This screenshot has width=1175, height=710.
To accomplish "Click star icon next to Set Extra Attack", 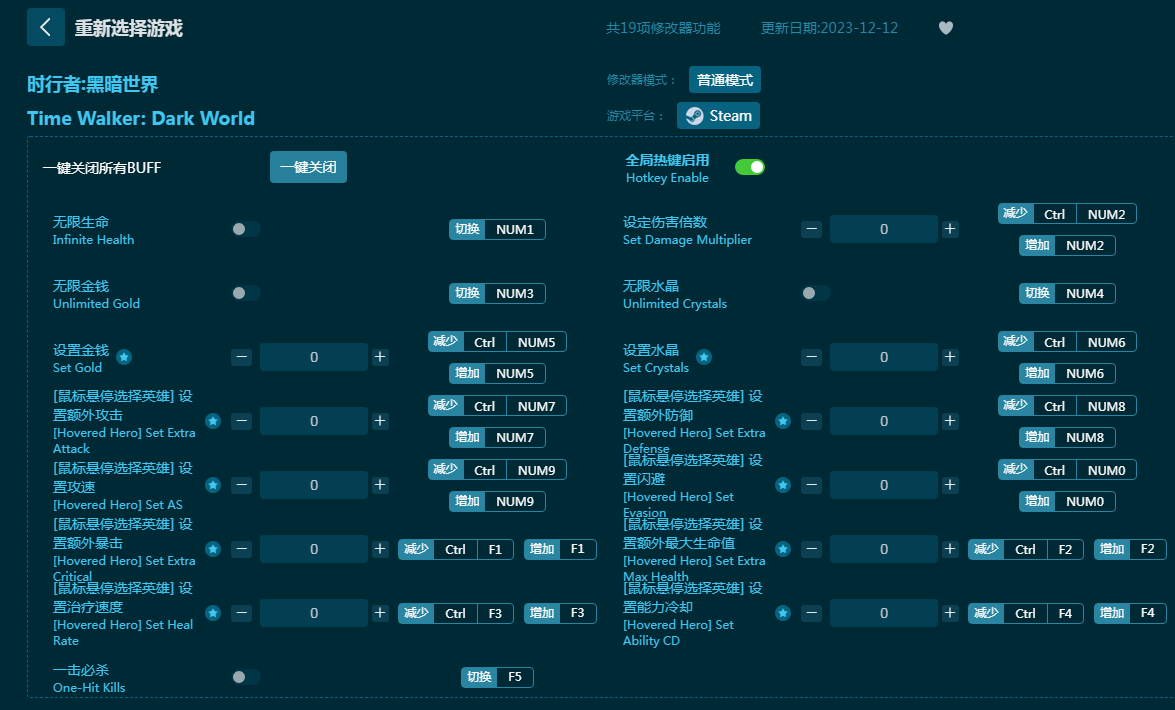I will pos(213,421).
